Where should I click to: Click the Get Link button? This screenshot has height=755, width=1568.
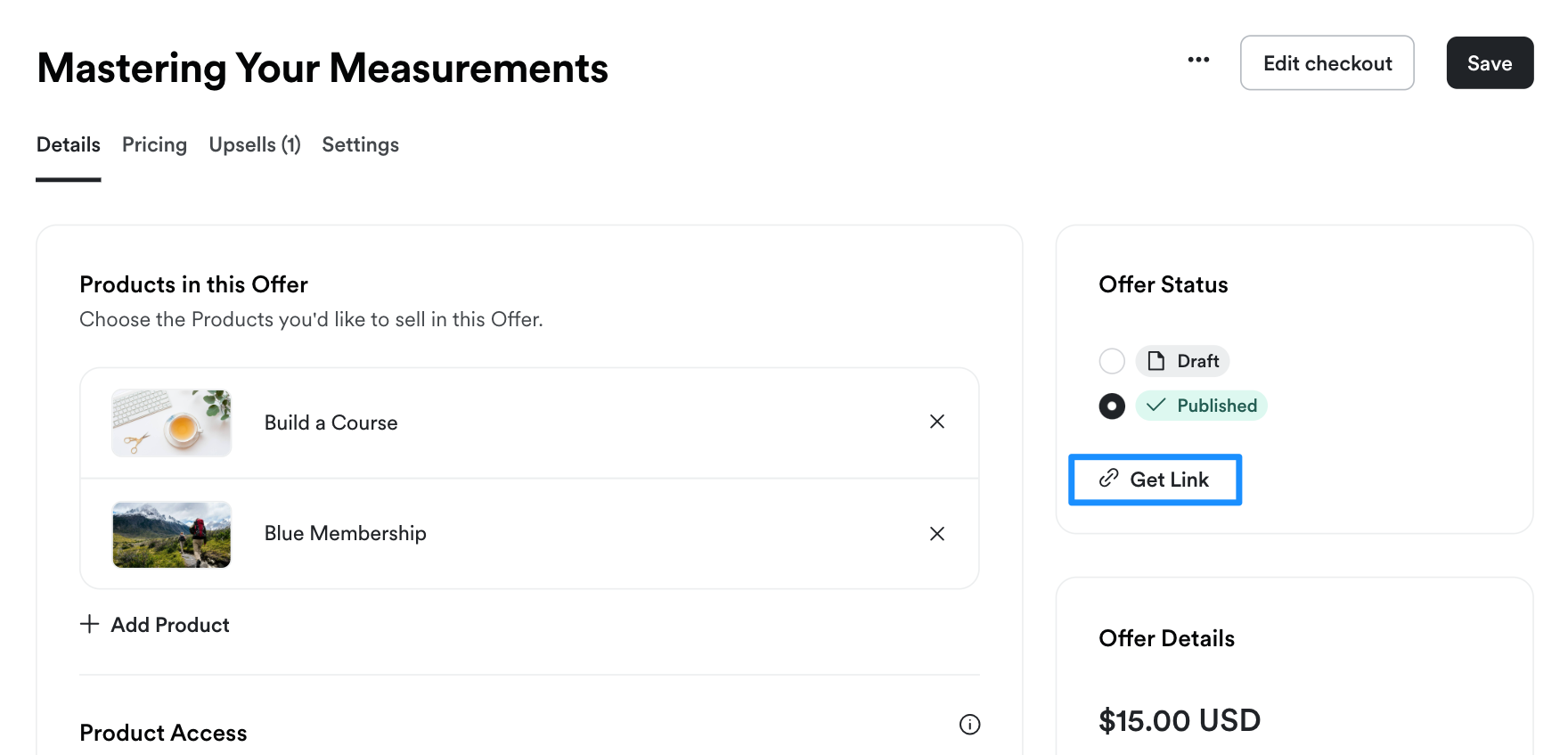(1155, 480)
